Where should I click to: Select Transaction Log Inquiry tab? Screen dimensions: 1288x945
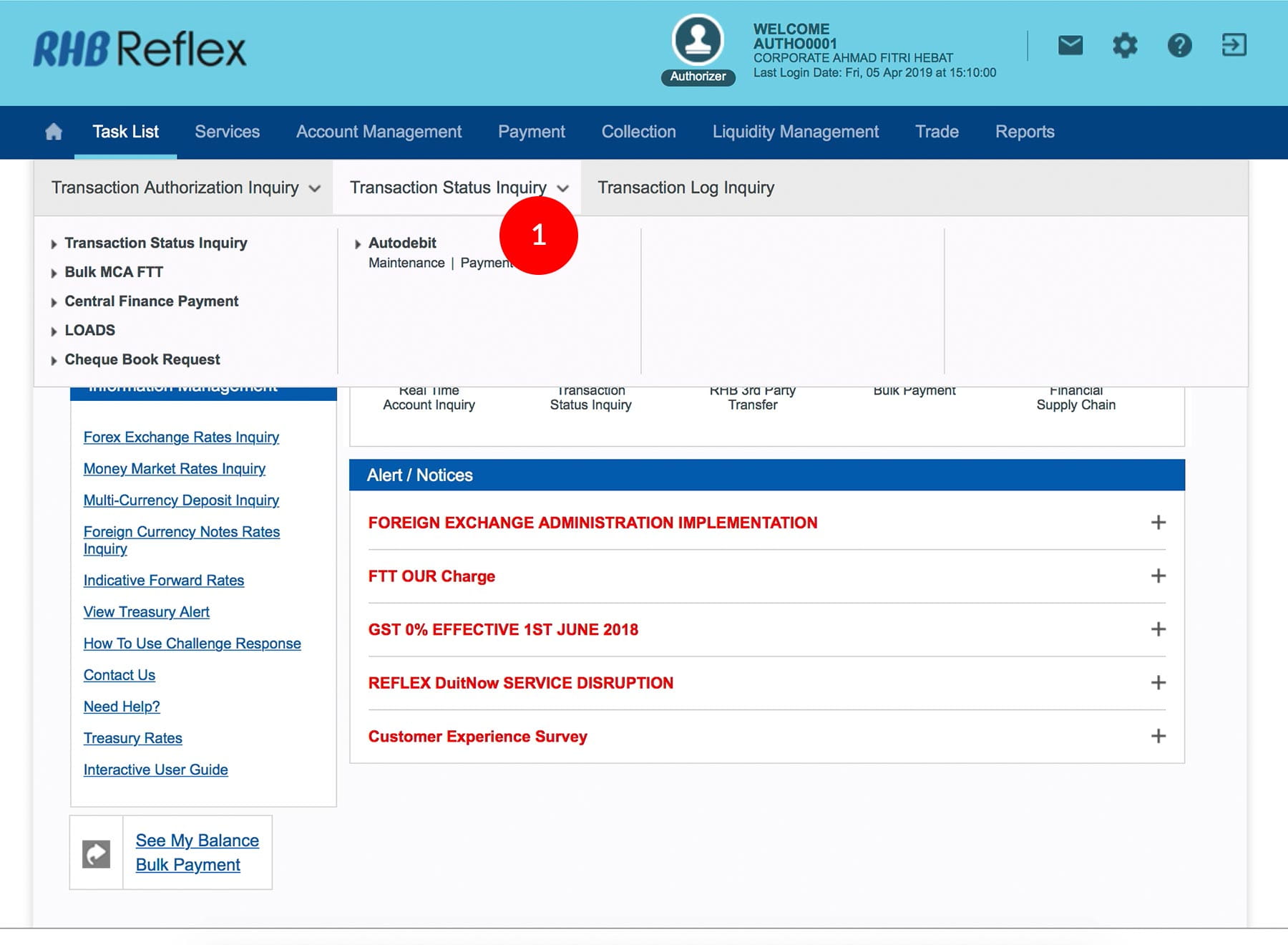pos(686,188)
